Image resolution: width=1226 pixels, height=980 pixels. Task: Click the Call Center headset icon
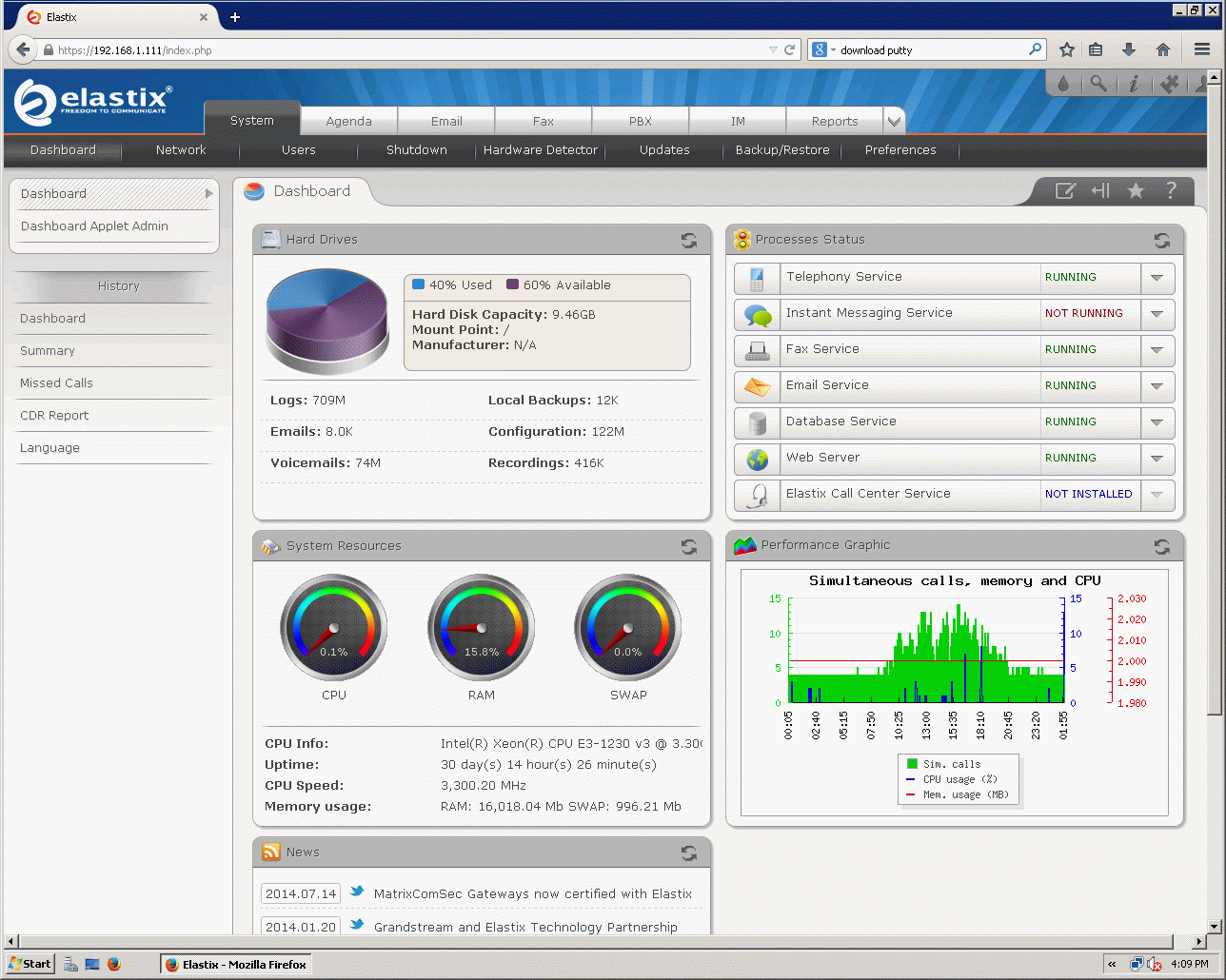pyautogui.click(x=758, y=496)
